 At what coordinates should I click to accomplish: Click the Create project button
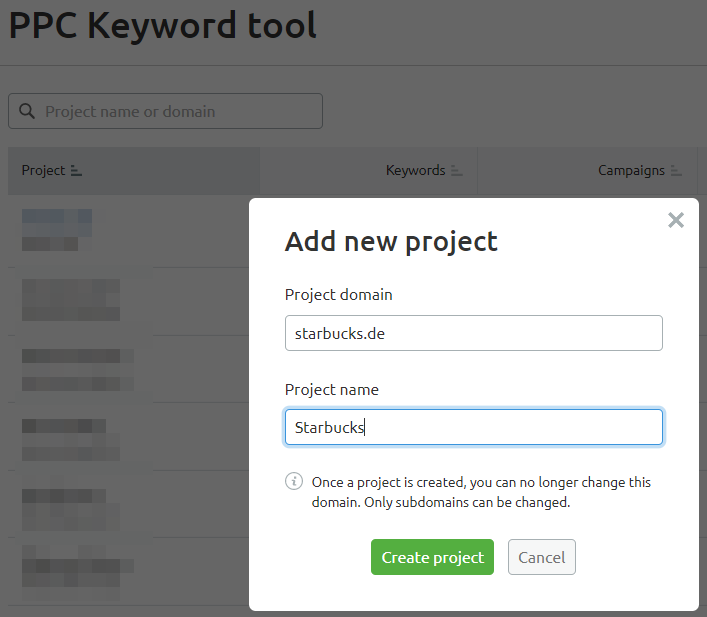point(432,557)
